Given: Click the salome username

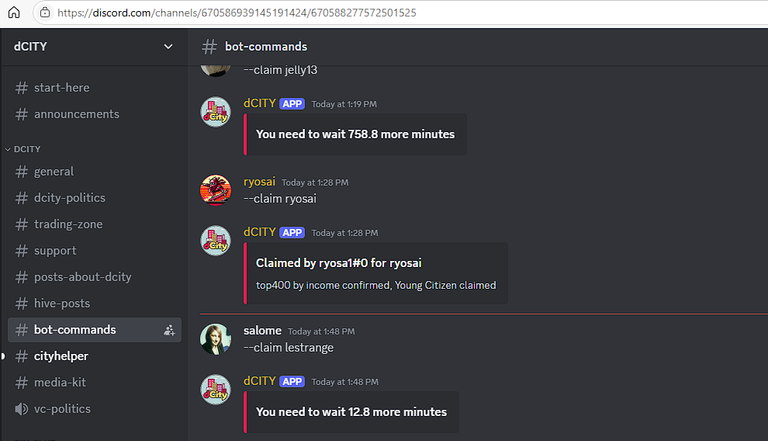Looking at the screenshot, I should [262, 331].
